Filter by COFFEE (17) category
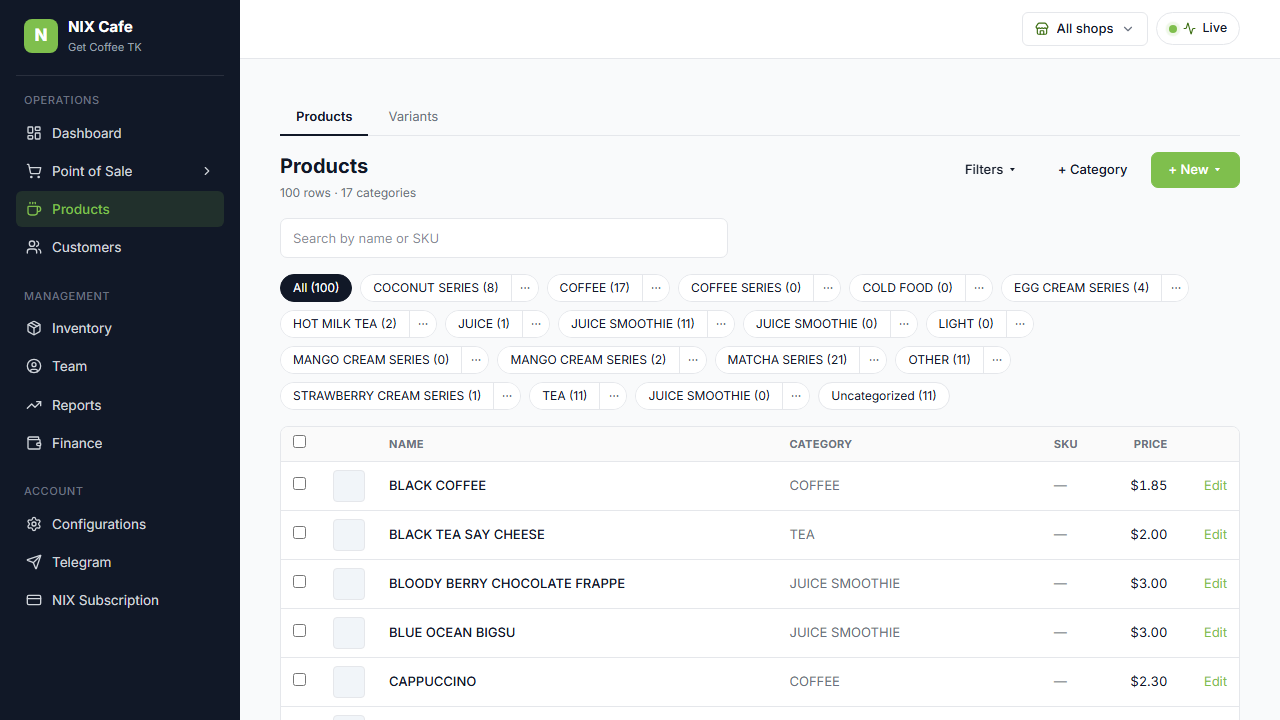The width and height of the screenshot is (1280, 720). [x=595, y=288]
